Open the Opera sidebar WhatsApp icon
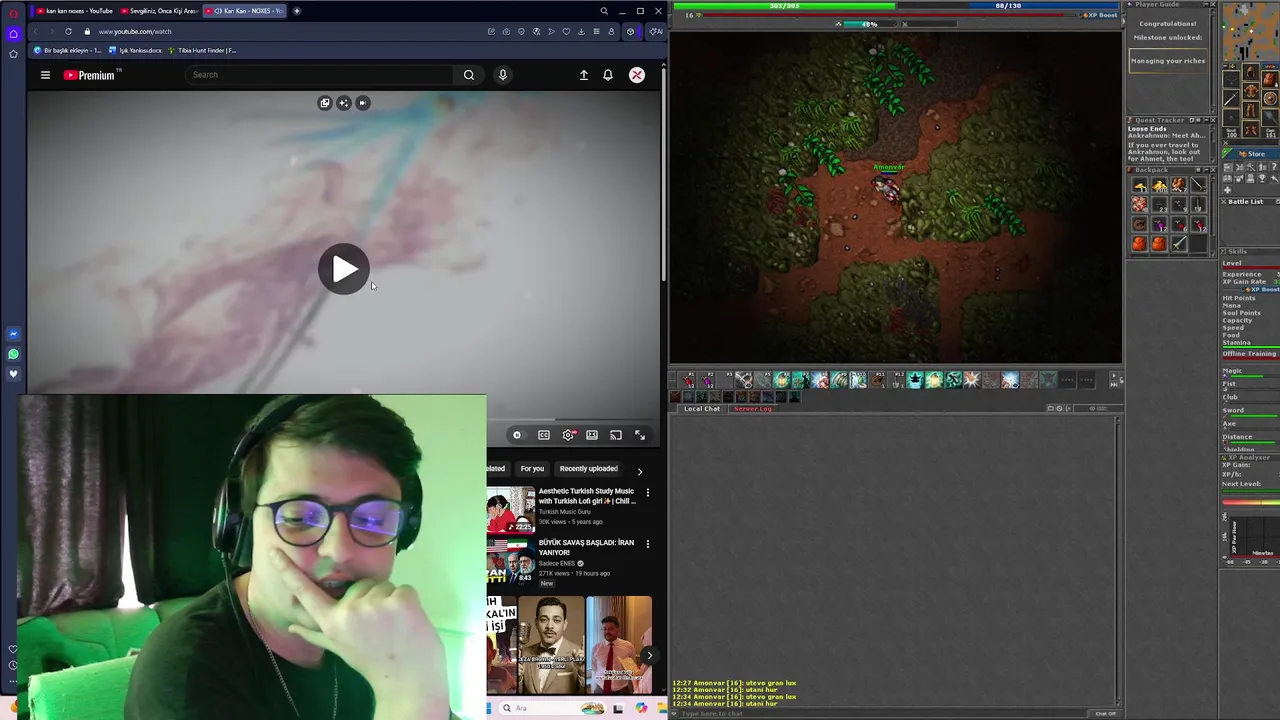 13,354
